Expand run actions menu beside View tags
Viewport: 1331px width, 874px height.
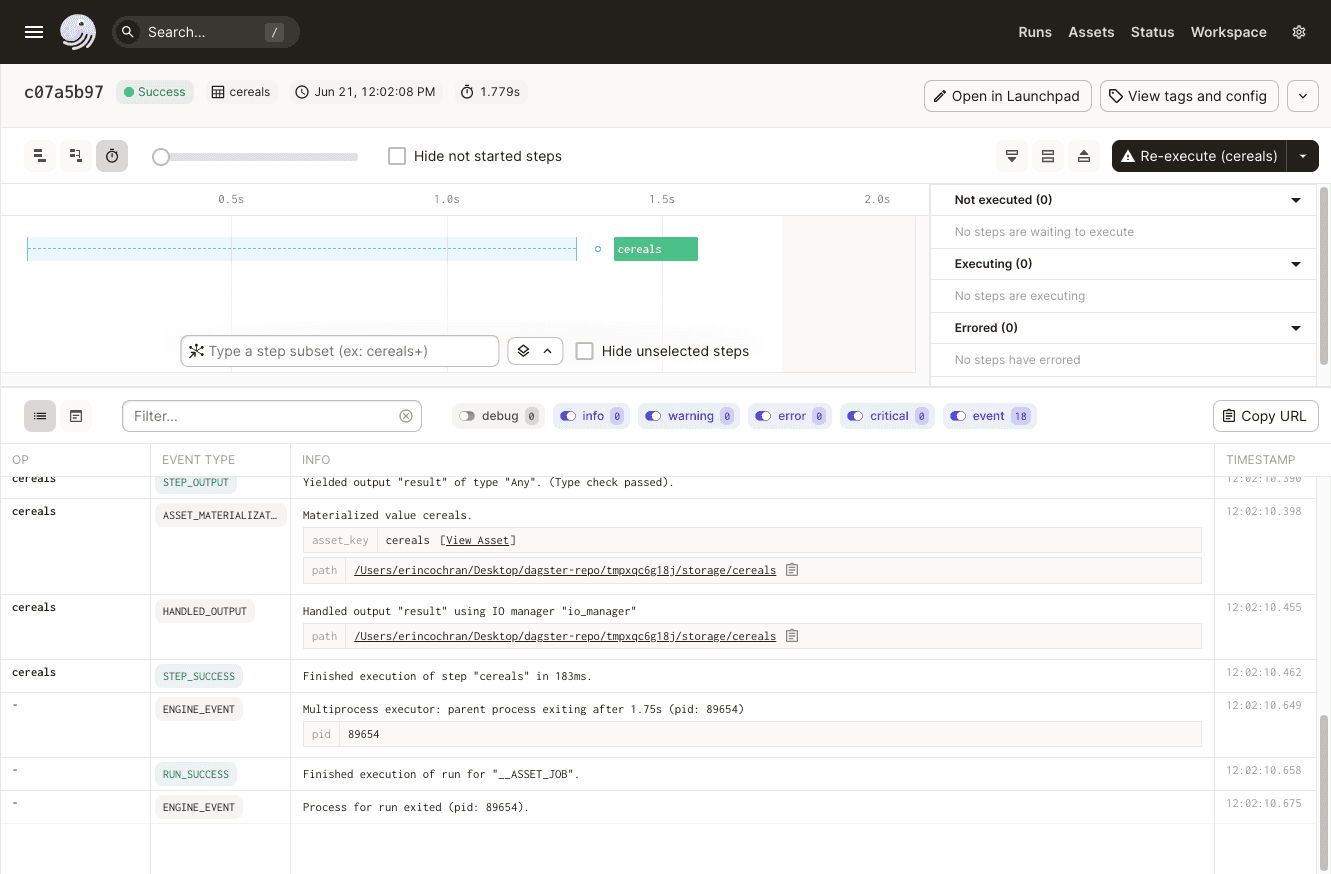click(1302, 96)
